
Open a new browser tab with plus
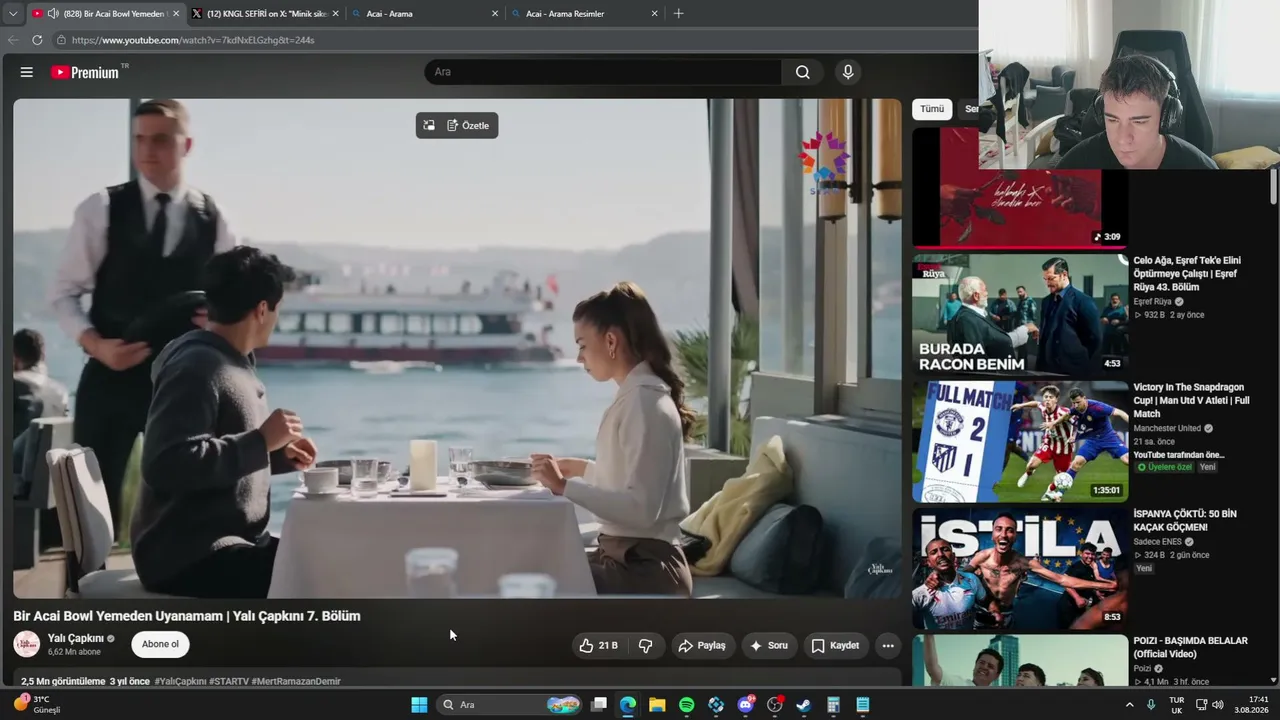[x=679, y=13]
